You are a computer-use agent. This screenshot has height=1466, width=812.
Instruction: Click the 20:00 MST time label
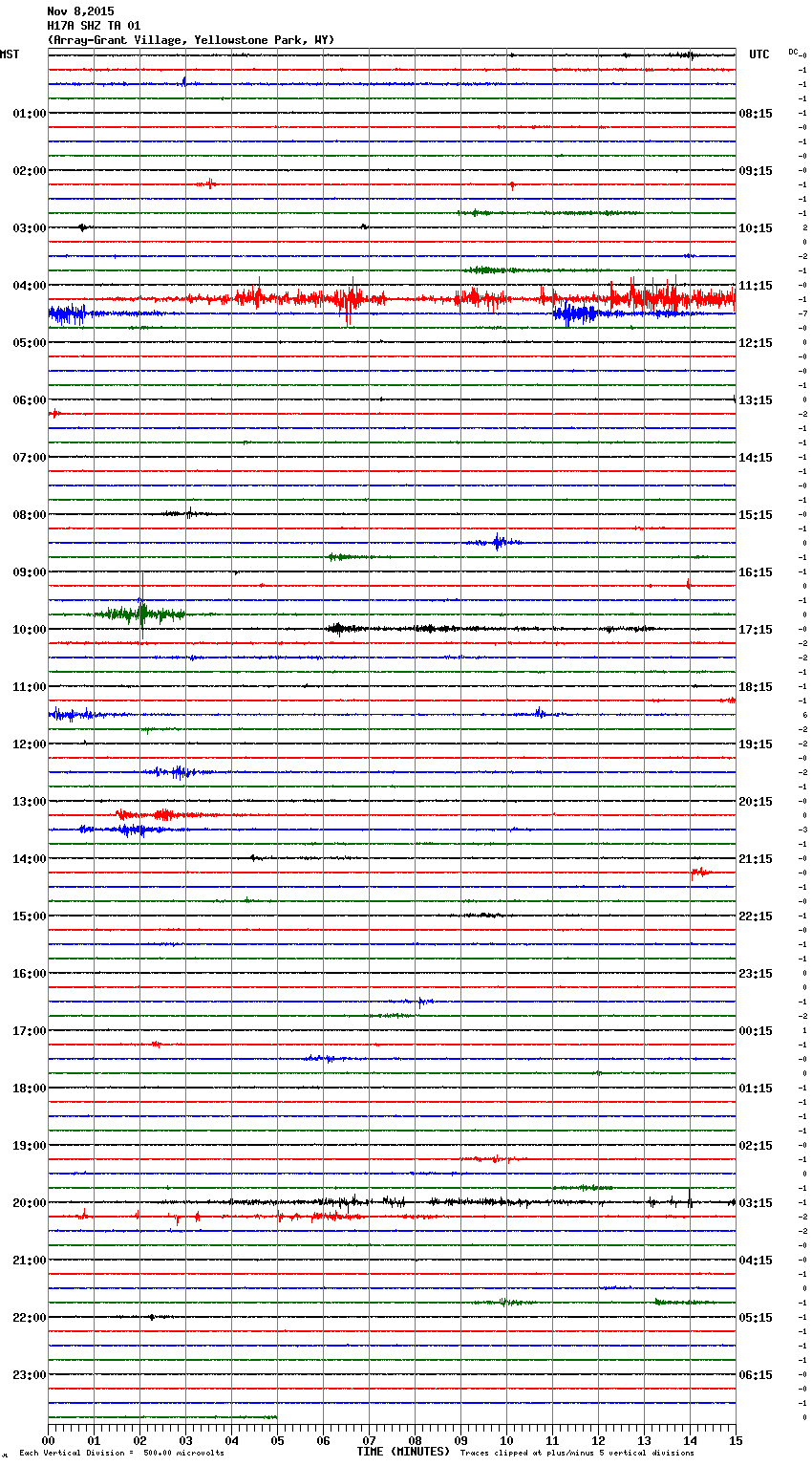click(30, 1203)
